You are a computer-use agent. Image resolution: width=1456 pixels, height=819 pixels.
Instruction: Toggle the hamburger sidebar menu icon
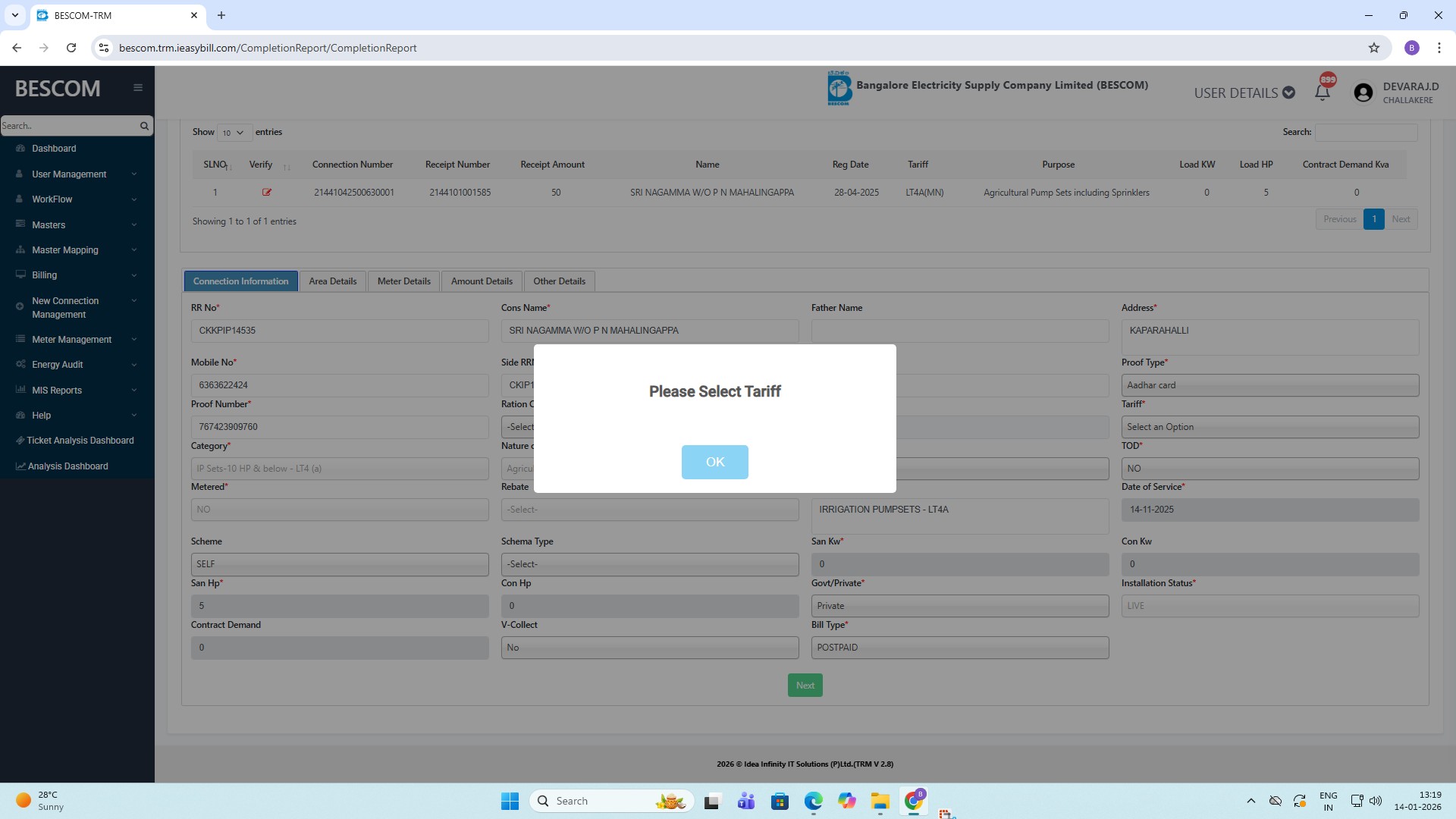[138, 88]
